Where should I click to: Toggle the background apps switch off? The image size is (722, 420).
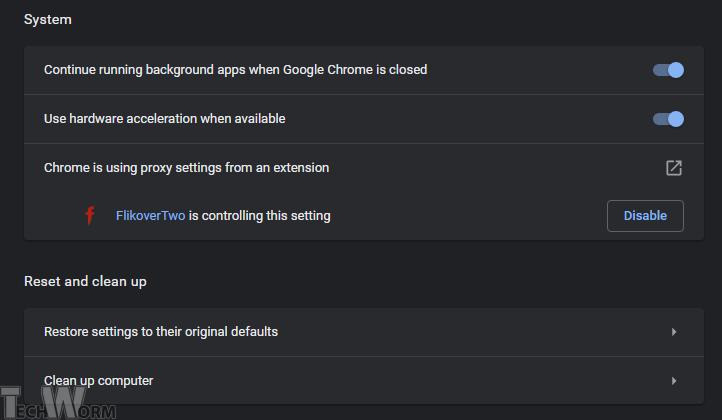point(668,70)
